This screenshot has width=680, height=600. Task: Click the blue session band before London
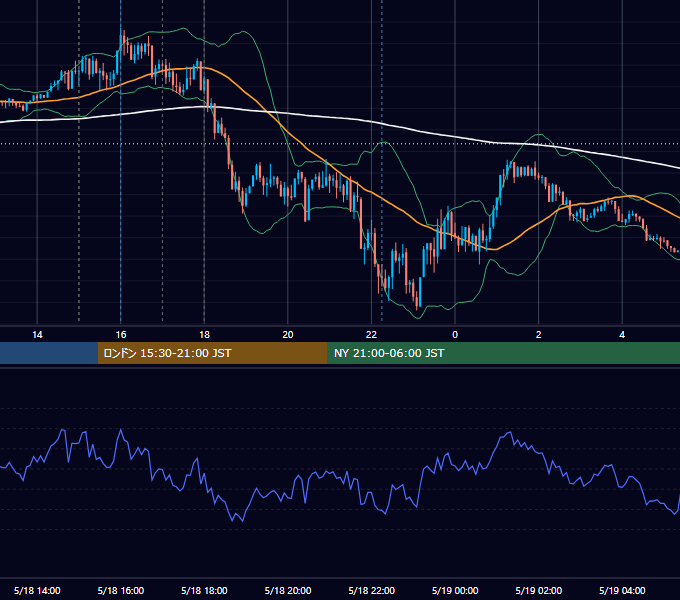49,353
